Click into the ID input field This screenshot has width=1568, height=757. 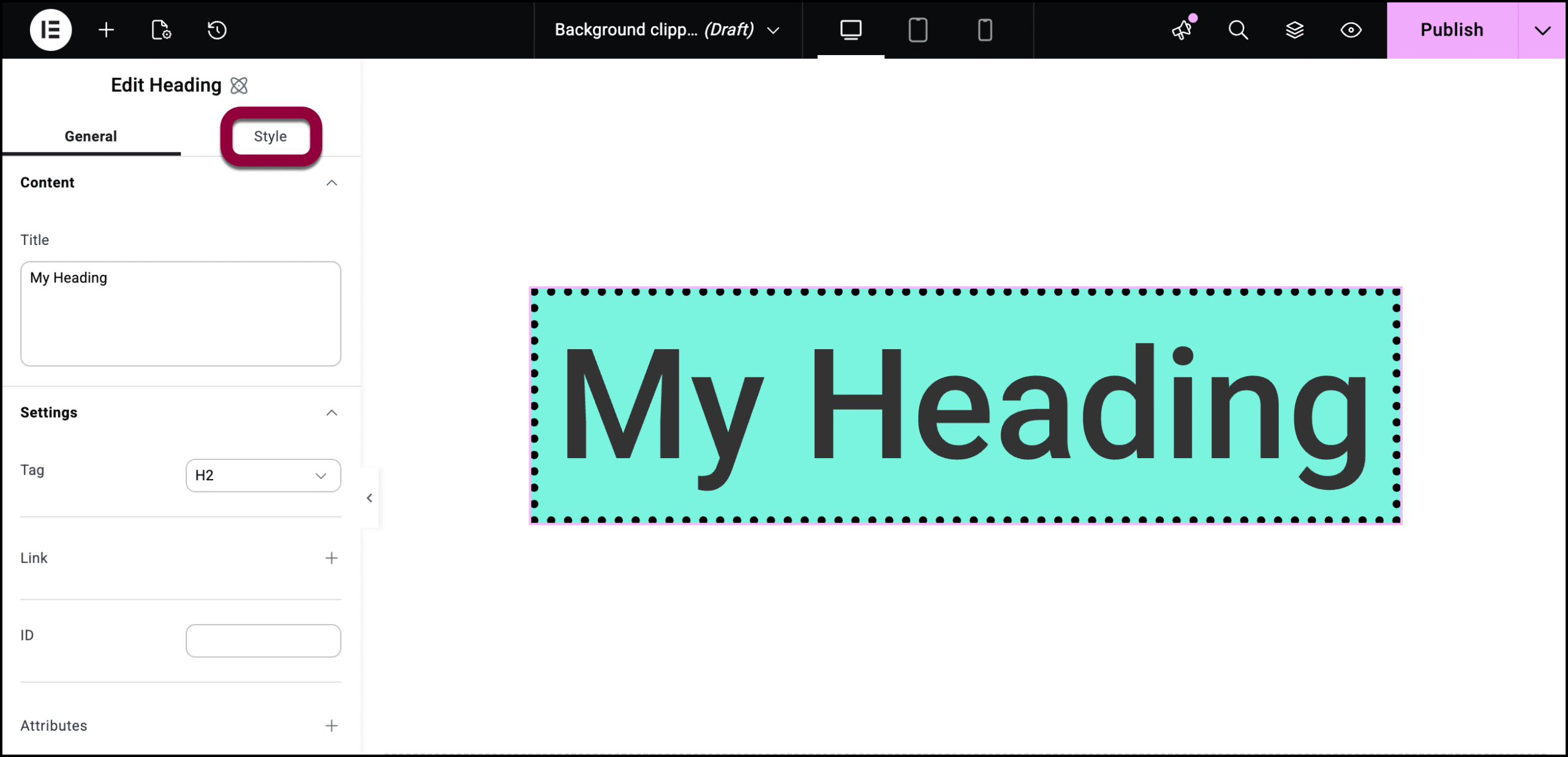pyautogui.click(x=263, y=641)
